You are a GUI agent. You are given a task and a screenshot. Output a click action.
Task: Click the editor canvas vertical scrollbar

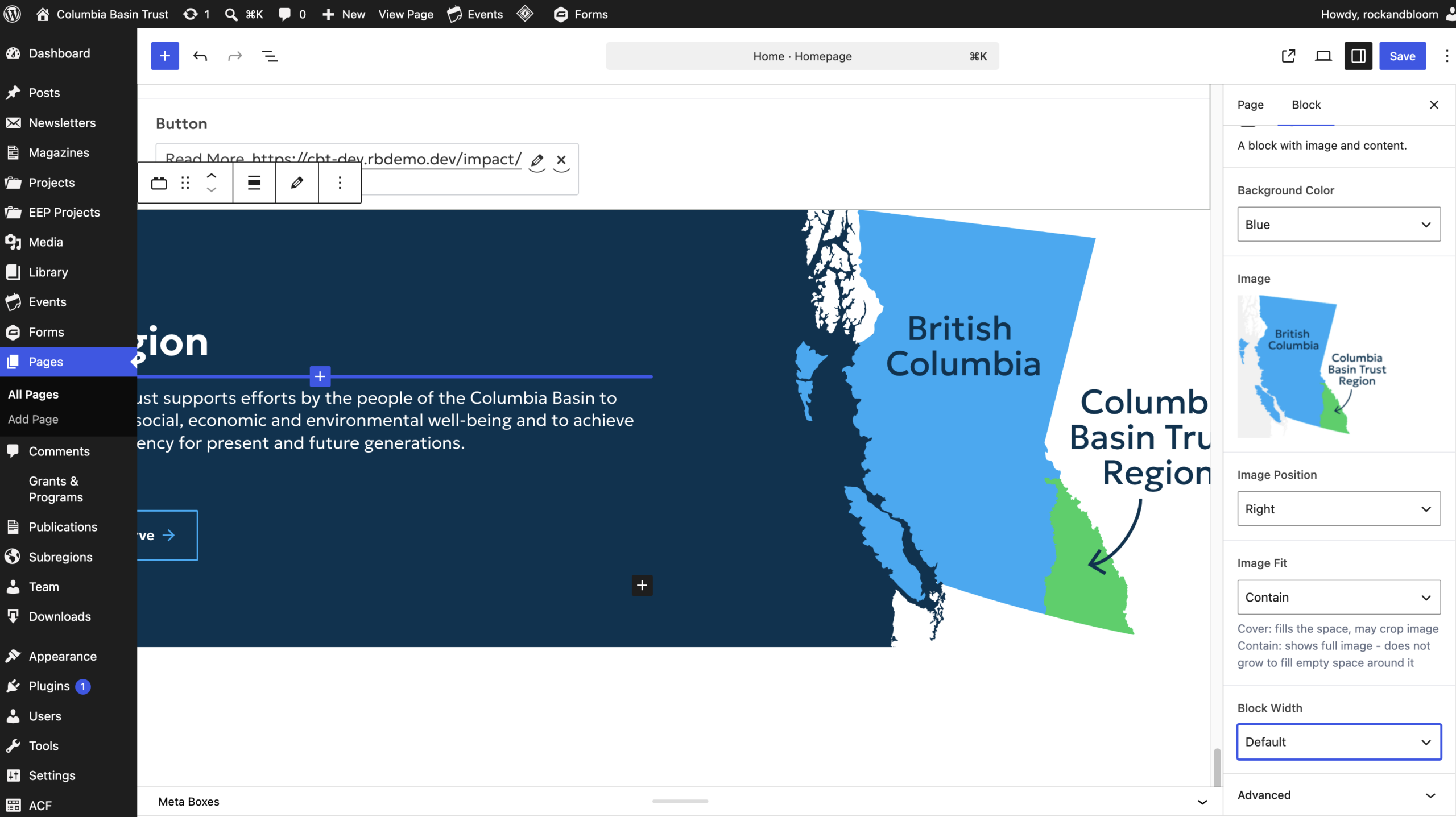pos(1217,766)
